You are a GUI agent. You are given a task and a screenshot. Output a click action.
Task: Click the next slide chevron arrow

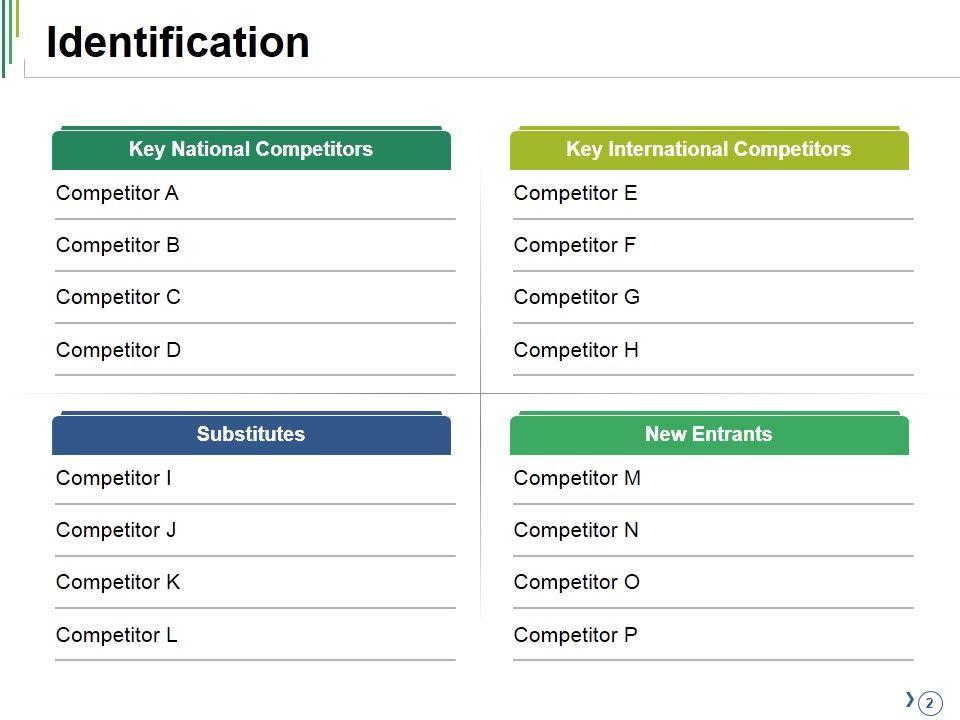(909, 700)
